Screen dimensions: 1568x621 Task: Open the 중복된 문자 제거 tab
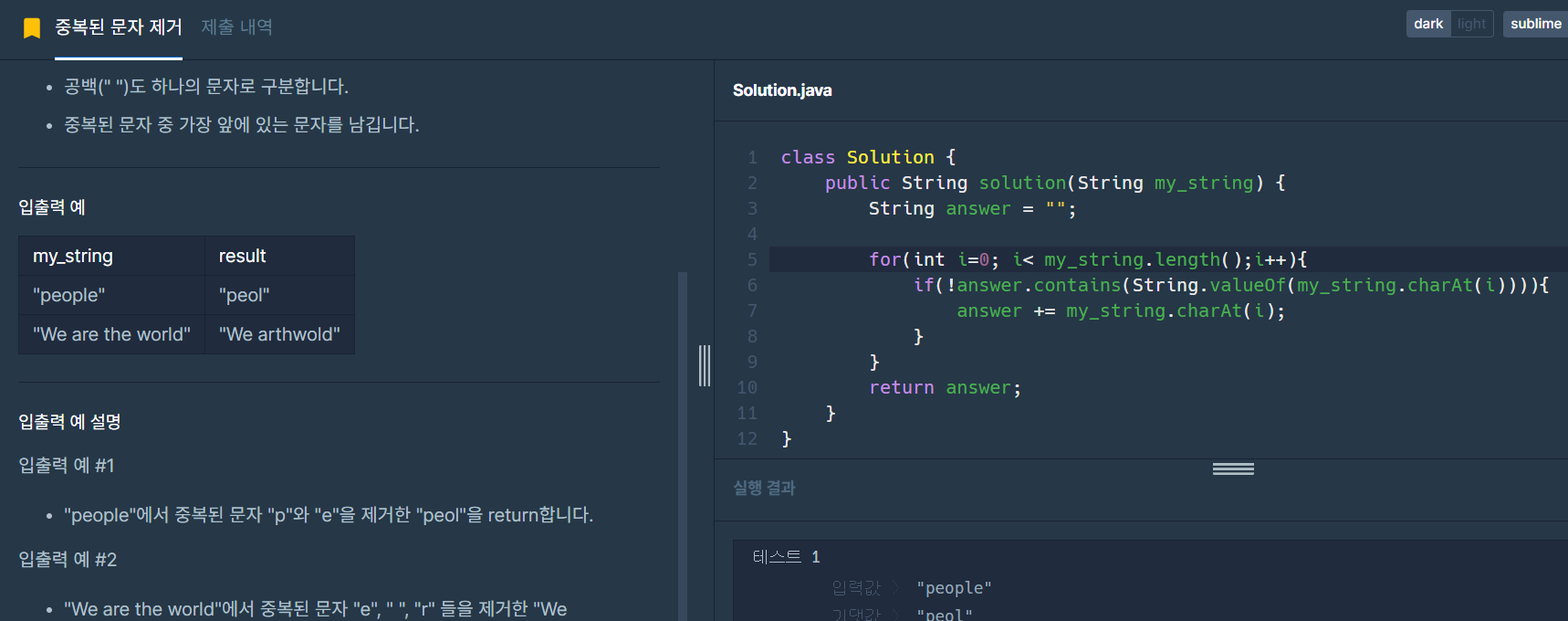pyautogui.click(x=119, y=27)
